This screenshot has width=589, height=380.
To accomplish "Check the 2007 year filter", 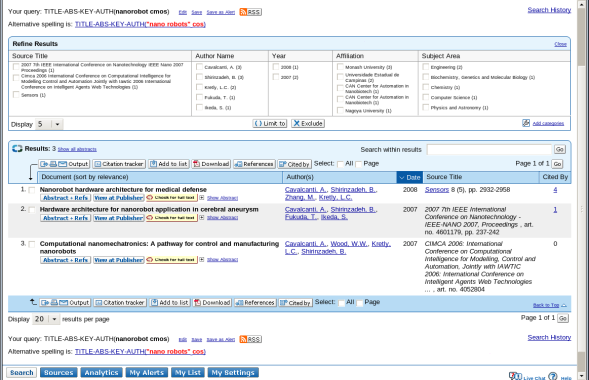I will point(276,77).
